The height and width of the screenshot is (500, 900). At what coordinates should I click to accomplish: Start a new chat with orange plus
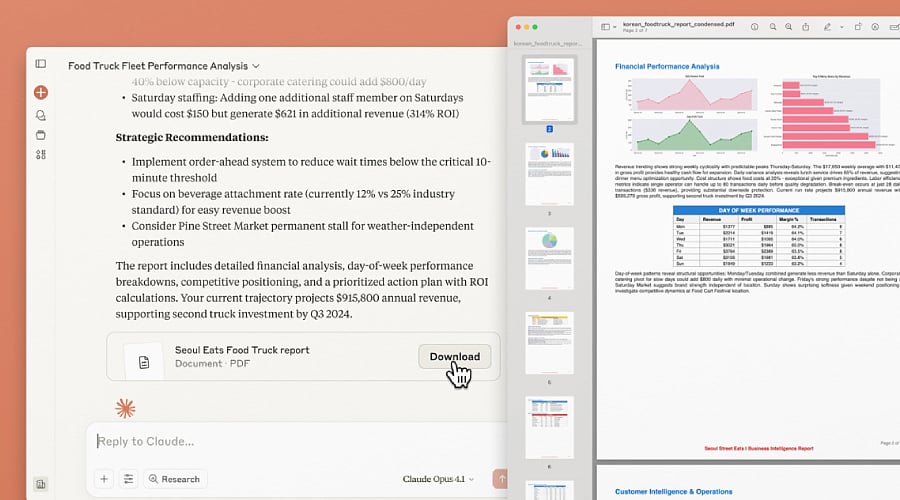tap(41, 92)
